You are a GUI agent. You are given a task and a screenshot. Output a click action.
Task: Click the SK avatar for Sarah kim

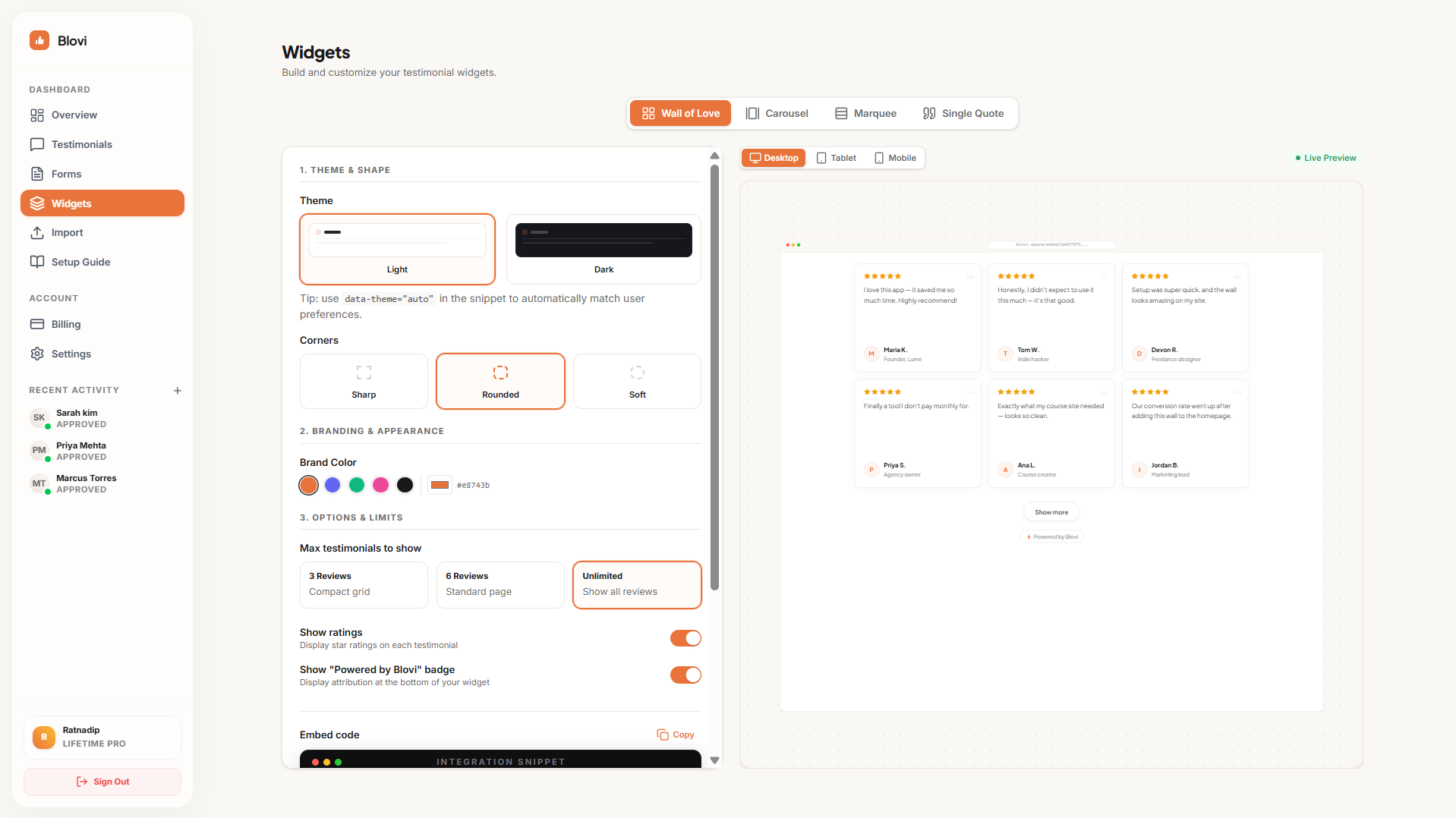[39, 418]
